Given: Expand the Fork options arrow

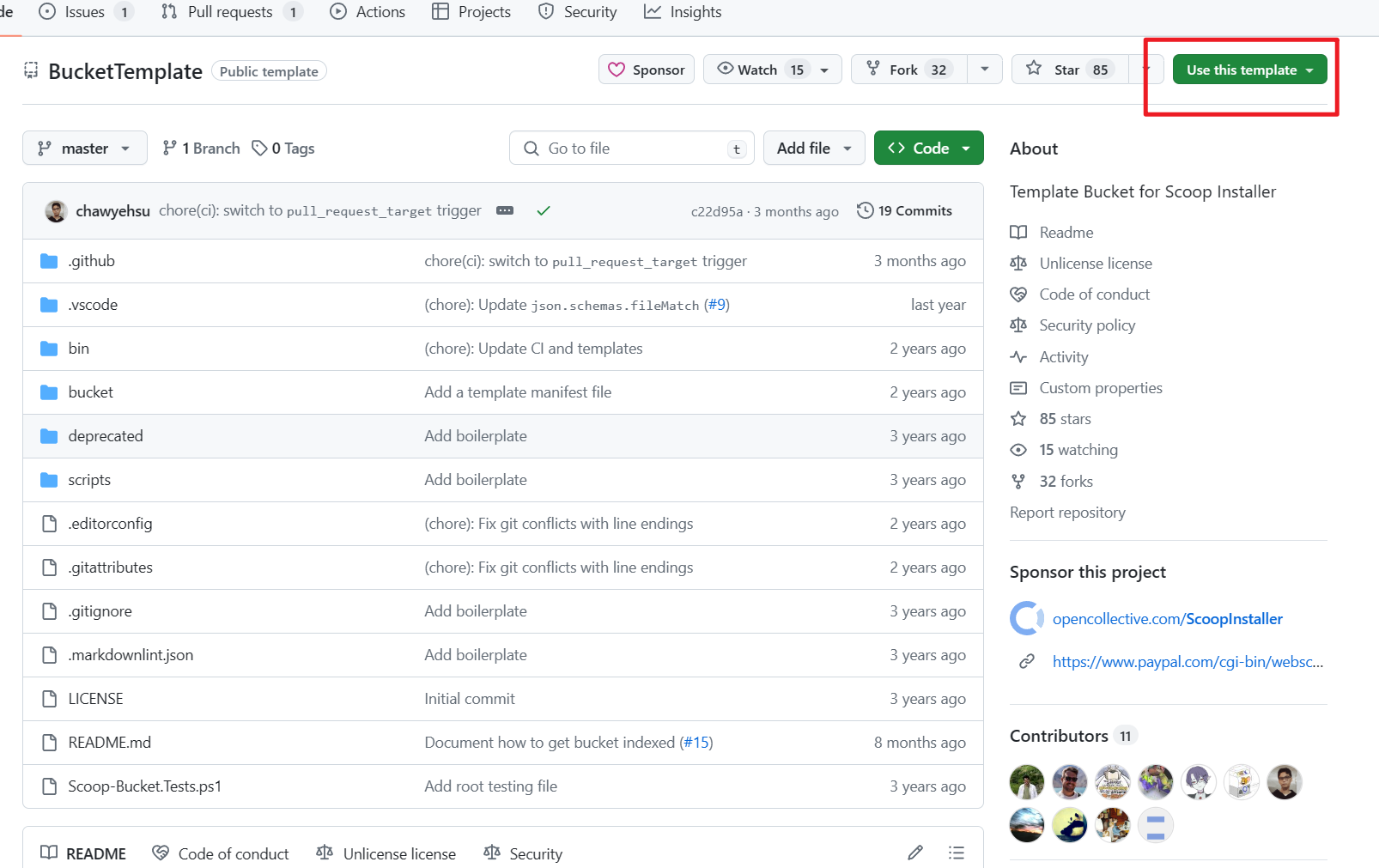Looking at the screenshot, I should tap(985, 70).
